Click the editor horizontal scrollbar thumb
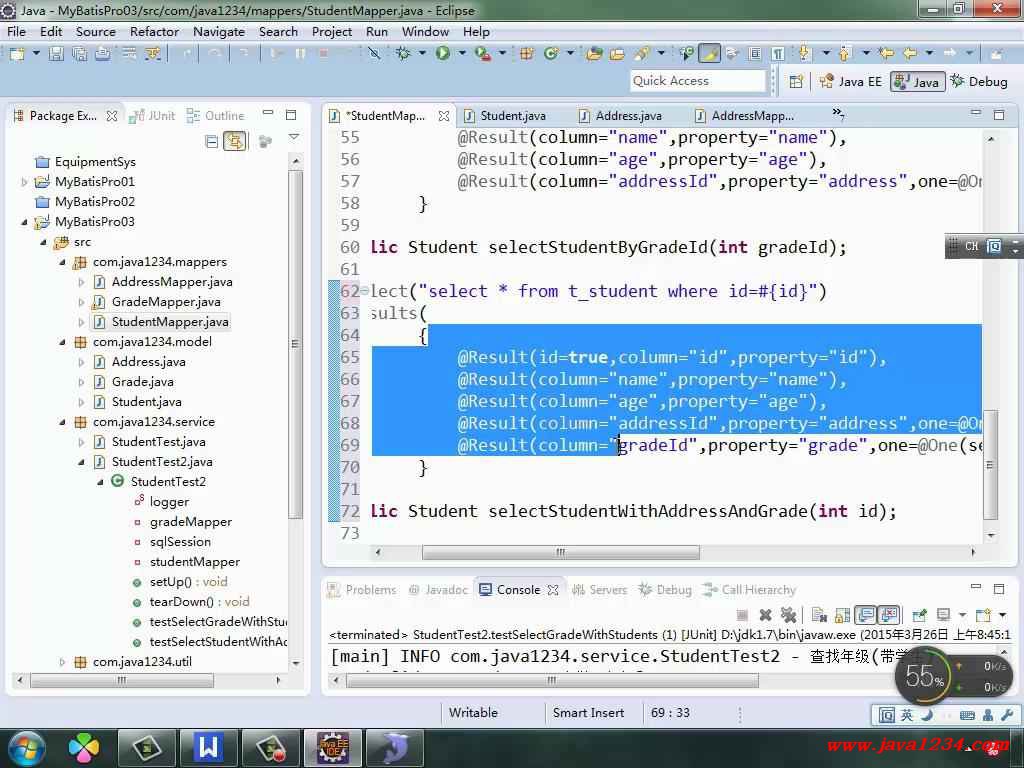 pyautogui.click(x=560, y=552)
